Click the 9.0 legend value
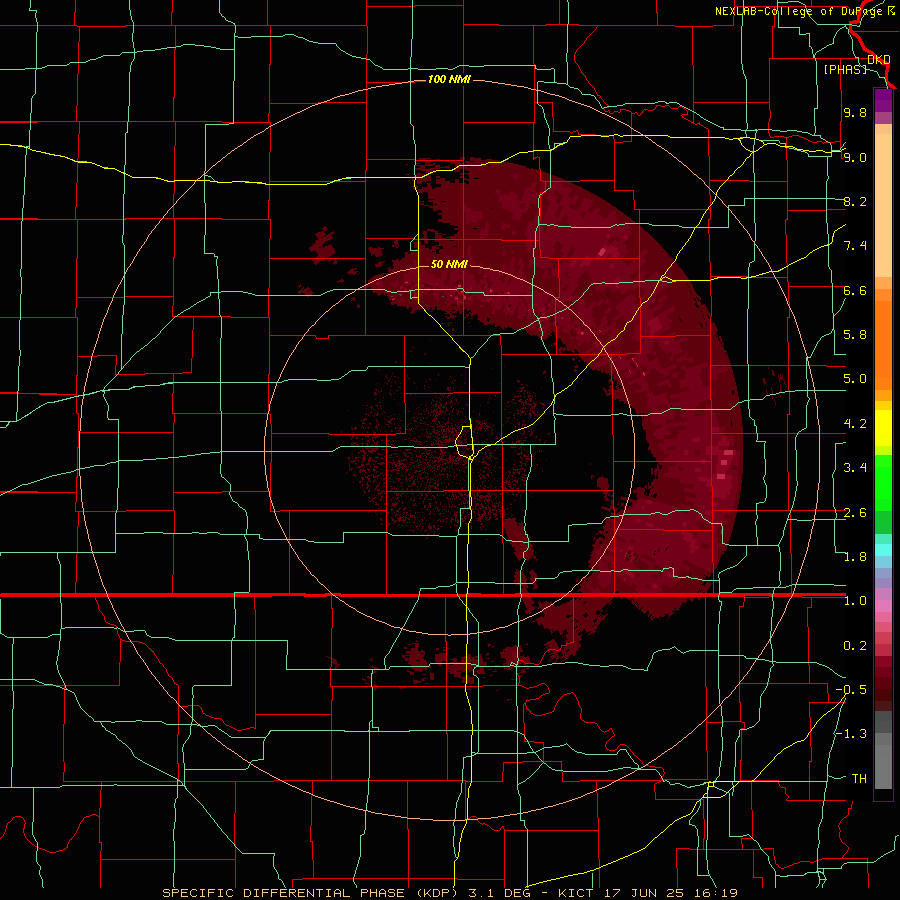Viewport: 900px width, 900px height. click(855, 157)
